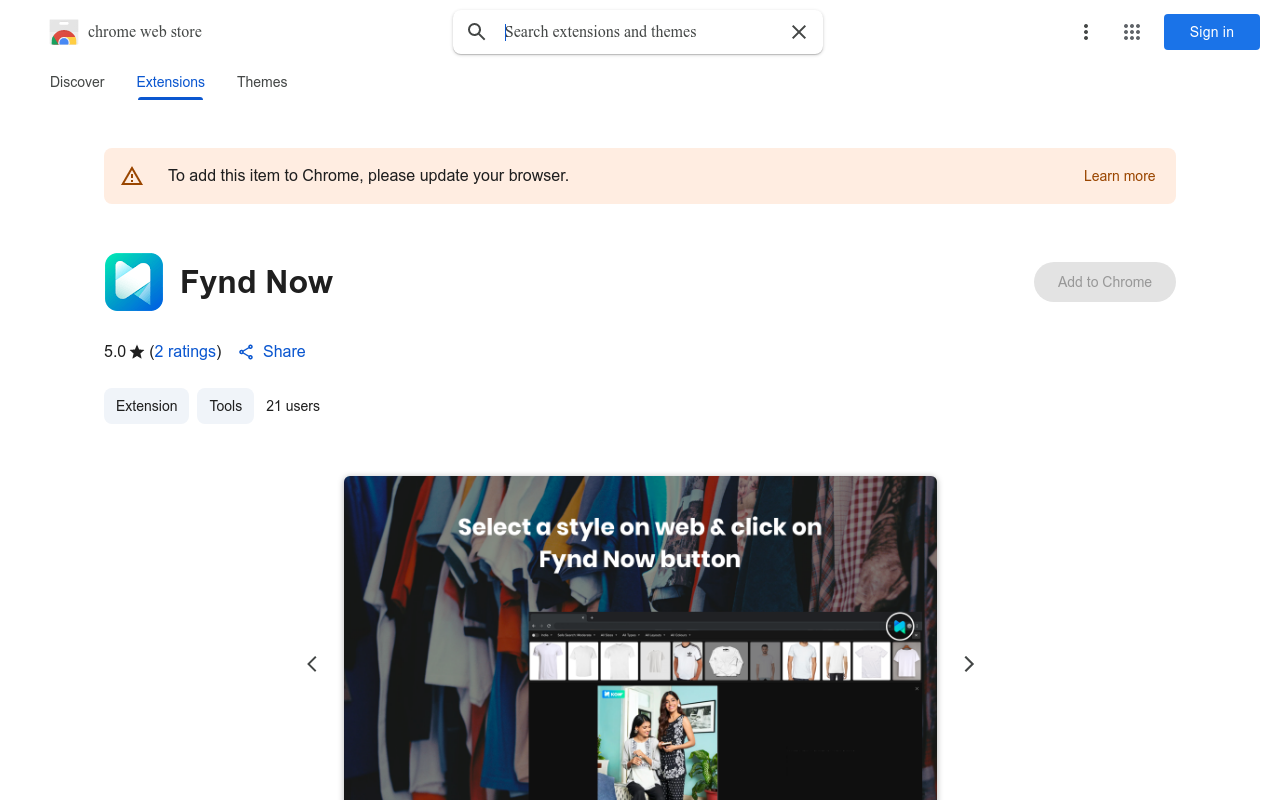The image size is (1280, 800).
Task: Click the Share button
Action: tap(272, 351)
